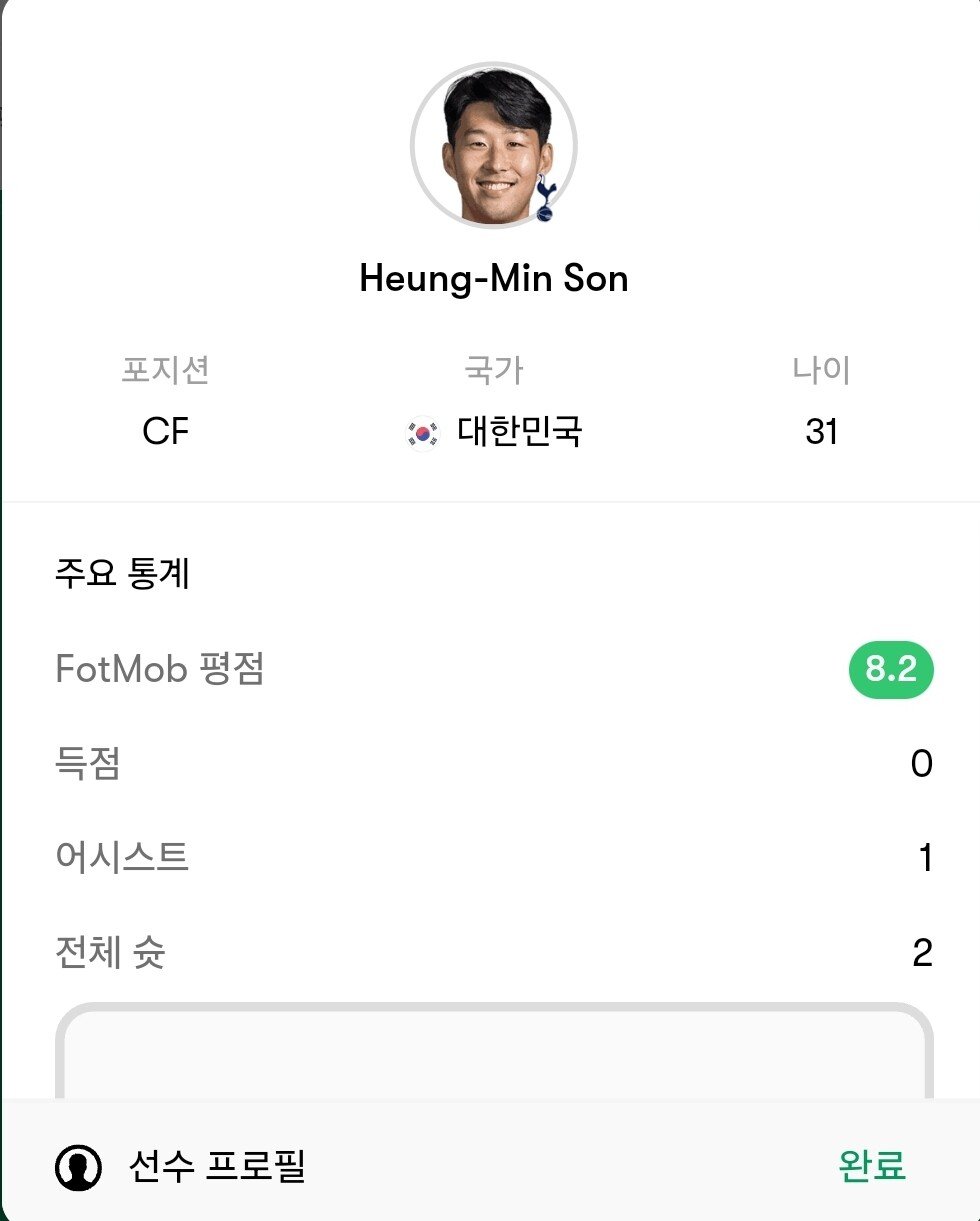Click the Heung-Min Son name heading
980x1221 pixels.
pos(494,278)
